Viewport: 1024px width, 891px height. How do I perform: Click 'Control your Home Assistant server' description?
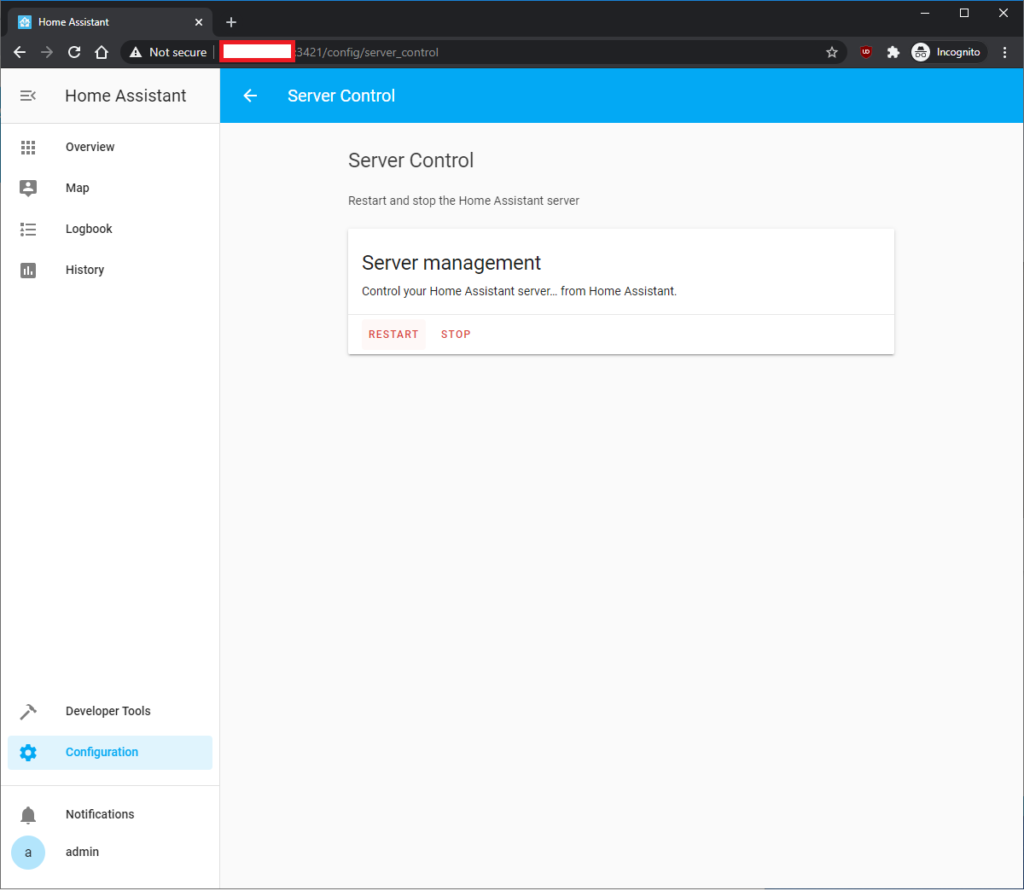point(519,291)
